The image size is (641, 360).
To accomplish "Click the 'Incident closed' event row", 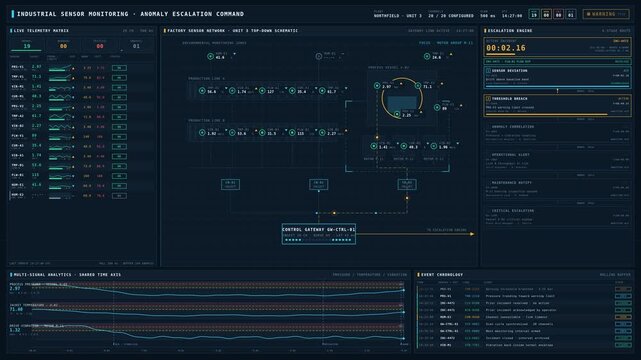I will pyautogui.click(x=525, y=338).
